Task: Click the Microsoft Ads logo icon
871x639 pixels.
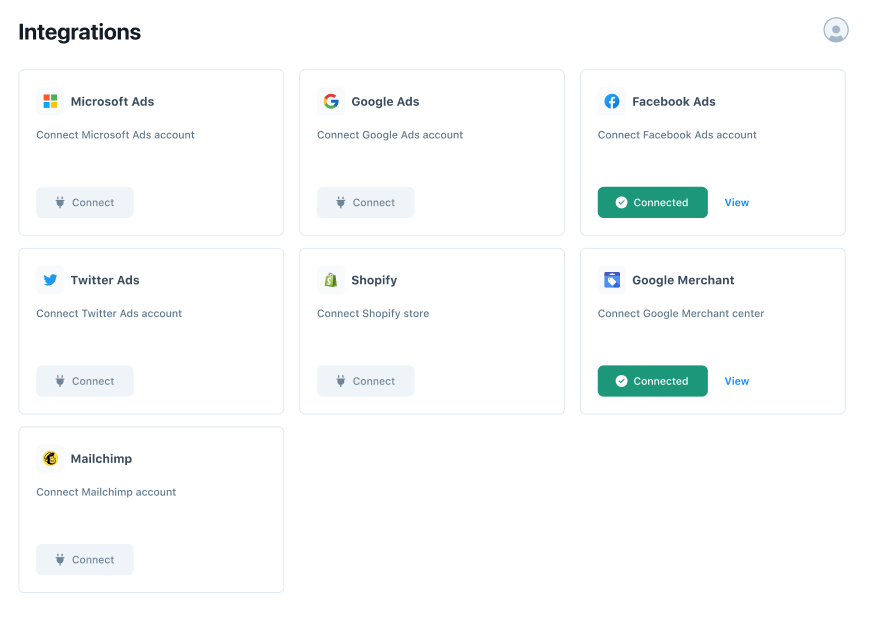Action: (x=50, y=101)
